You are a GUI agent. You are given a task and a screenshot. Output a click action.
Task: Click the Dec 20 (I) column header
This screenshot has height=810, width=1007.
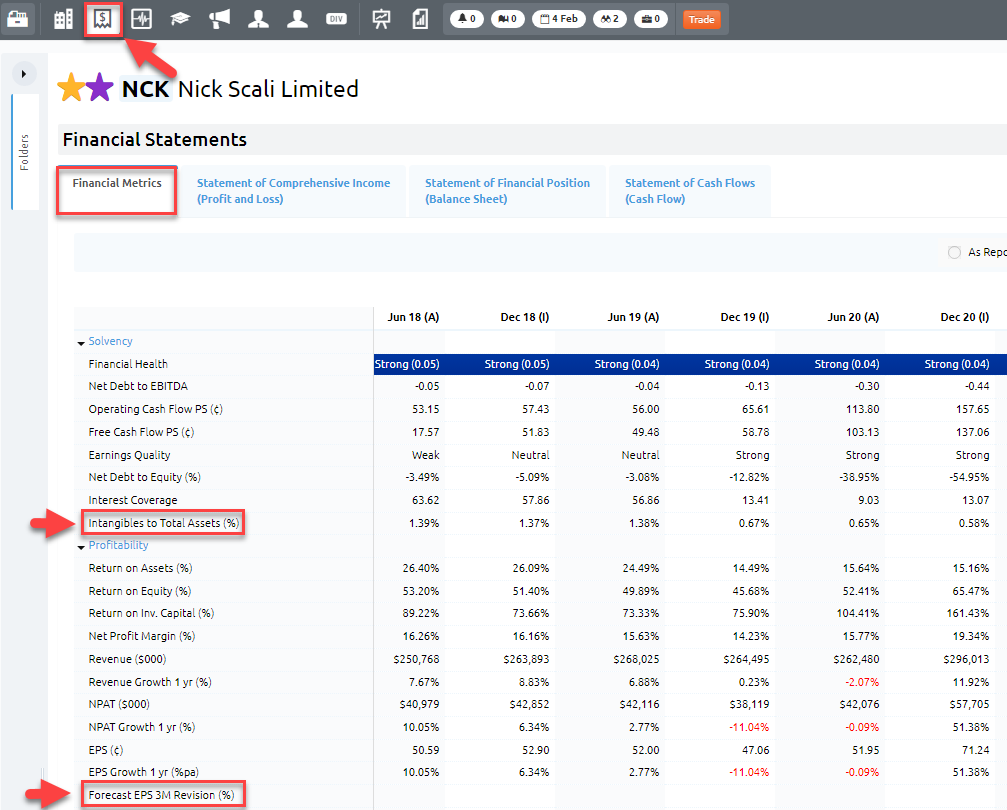click(965, 317)
